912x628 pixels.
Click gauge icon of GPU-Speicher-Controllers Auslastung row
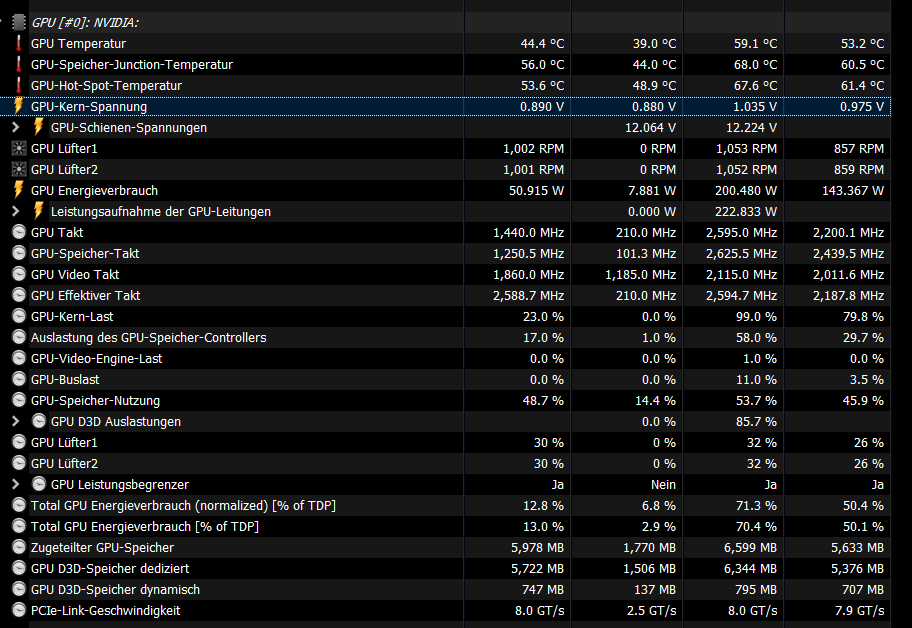tap(19, 337)
